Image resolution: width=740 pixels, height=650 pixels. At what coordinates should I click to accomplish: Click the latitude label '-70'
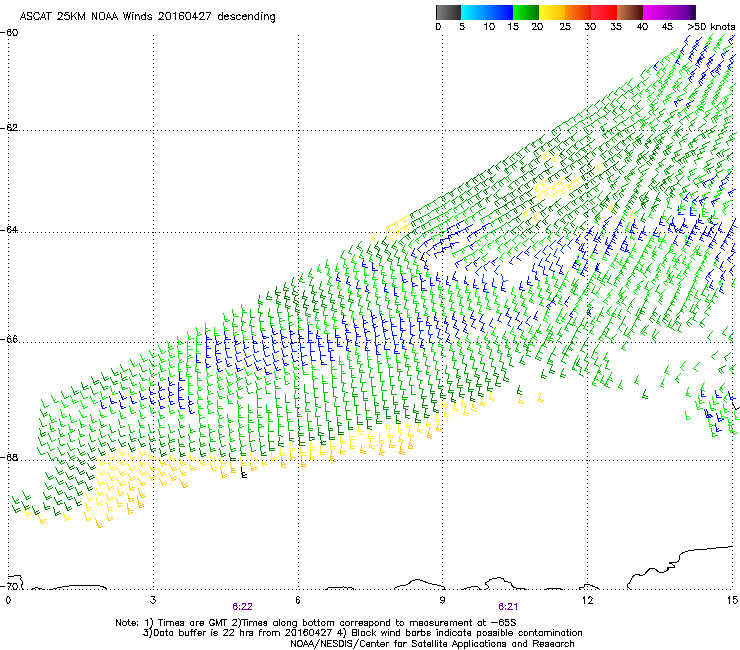coord(10,586)
